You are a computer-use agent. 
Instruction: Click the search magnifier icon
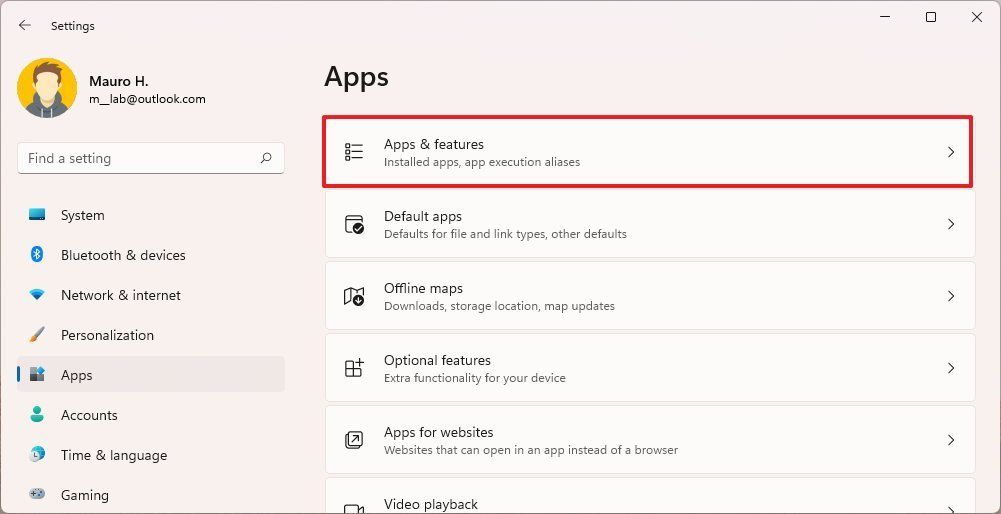(266, 158)
